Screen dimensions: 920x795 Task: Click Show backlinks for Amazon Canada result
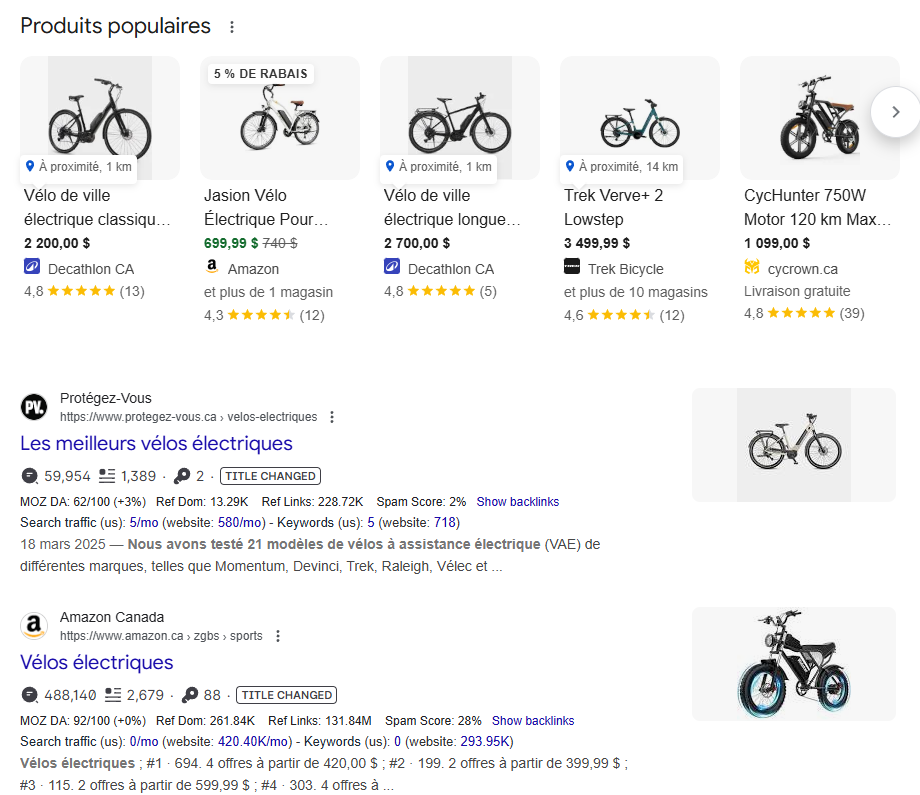[533, 721]
